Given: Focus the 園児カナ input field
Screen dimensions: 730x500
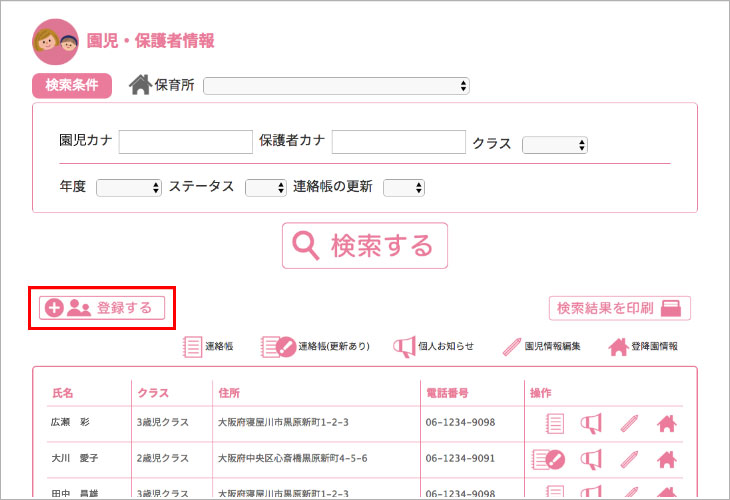Looking at the screenshot, I should [186, 142].
